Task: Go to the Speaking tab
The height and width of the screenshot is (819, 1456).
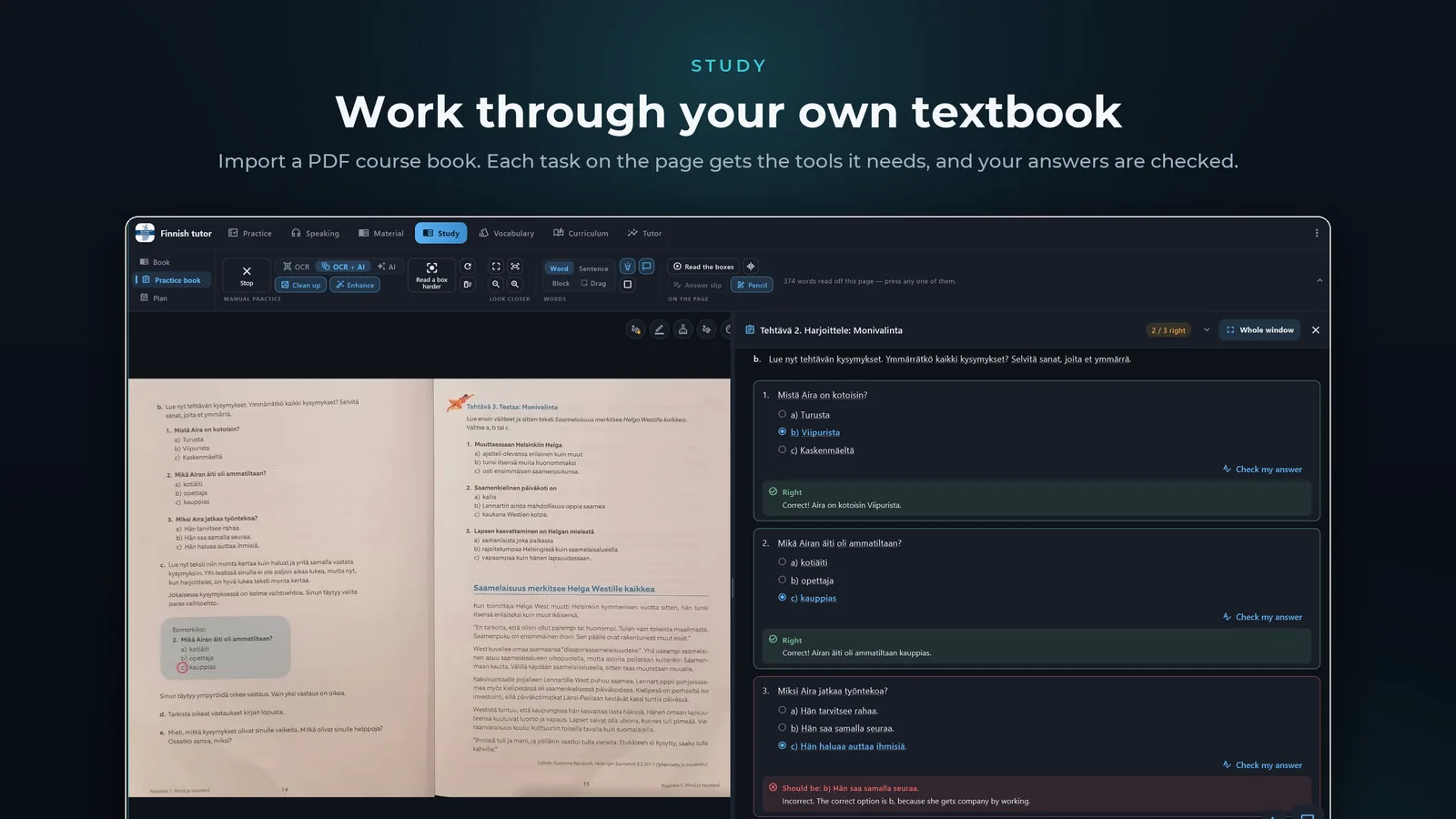Action: 315,233
